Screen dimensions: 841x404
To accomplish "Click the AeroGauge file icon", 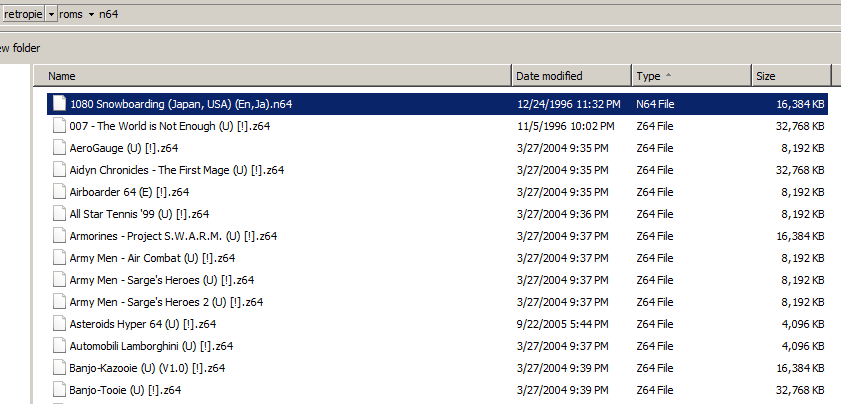I will coord(59,148).
